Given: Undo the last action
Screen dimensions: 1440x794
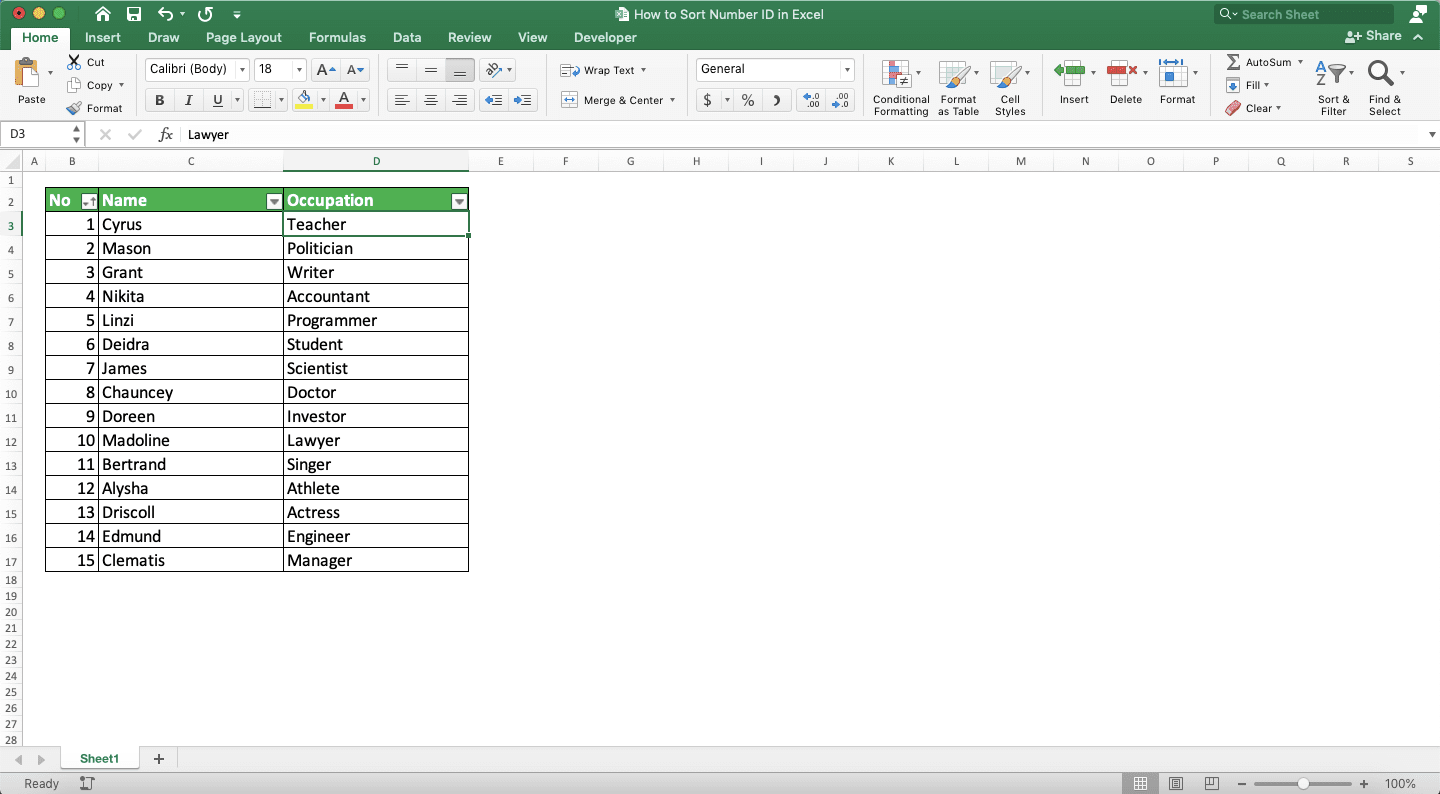Looking at the screenshot, I should click(166, 14).
